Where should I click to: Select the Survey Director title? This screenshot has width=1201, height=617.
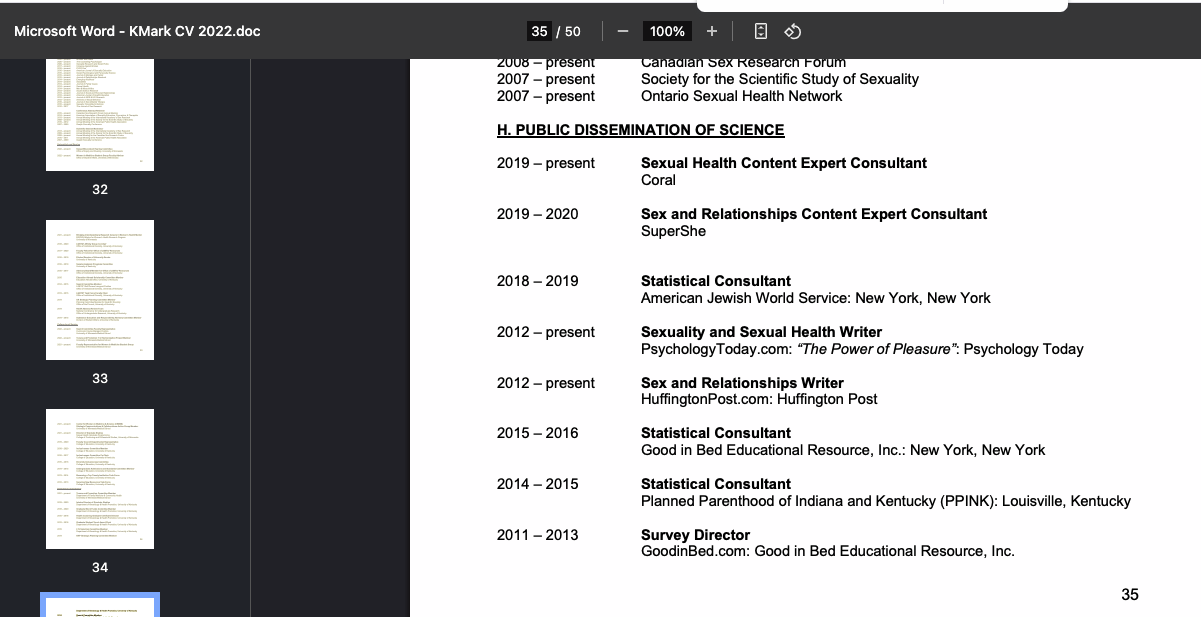(695, 535)
